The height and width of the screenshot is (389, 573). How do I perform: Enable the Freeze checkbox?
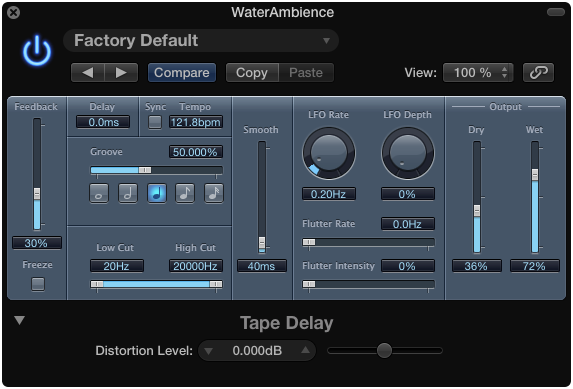[x=38, y=284]
